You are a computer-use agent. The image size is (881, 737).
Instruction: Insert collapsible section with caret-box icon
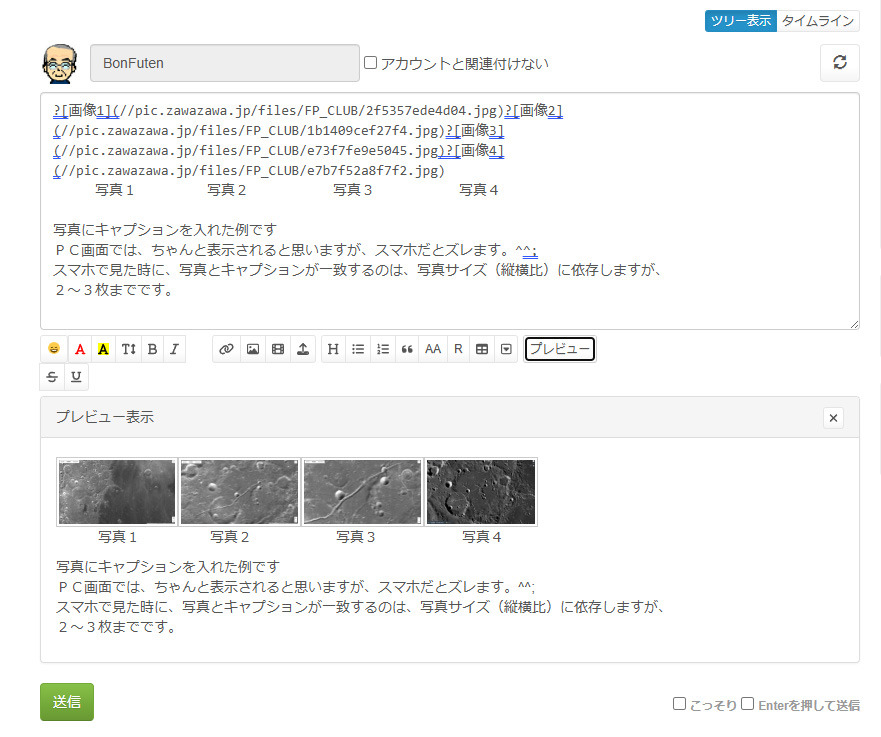[x=507, y=349]
